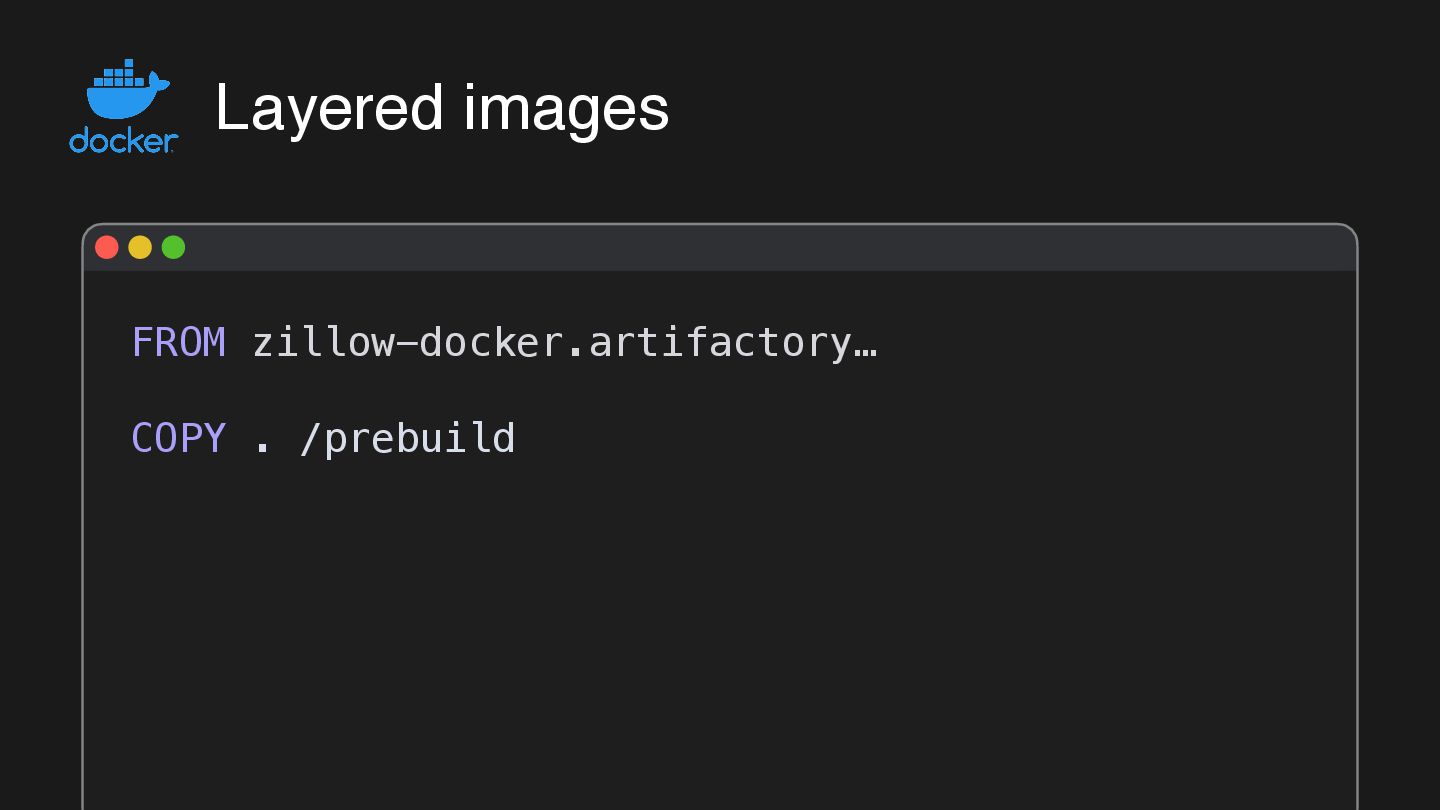Select the purple COPY keyword

178,439
